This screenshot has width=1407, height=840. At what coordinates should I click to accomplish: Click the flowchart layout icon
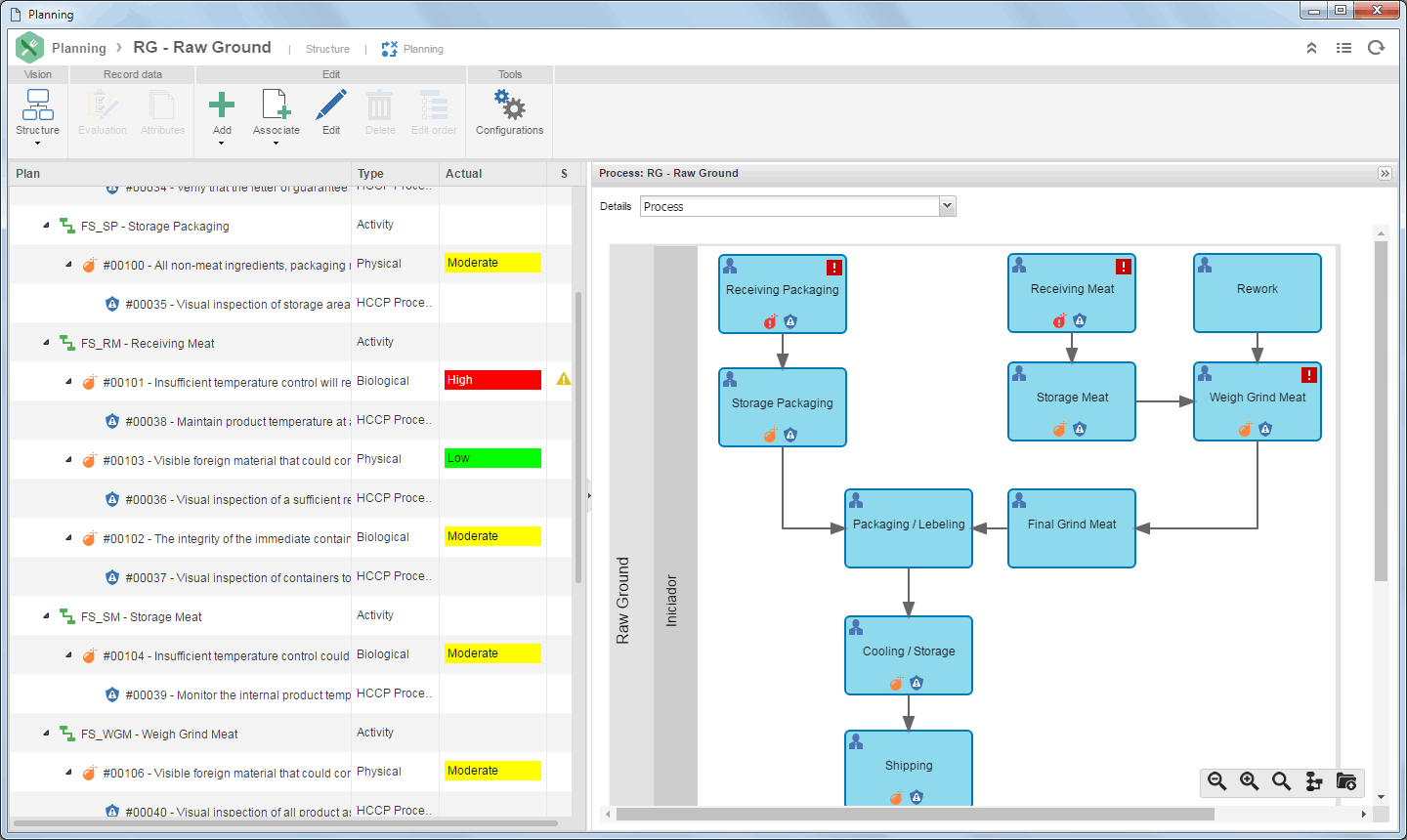click(x=1314, y=781)
